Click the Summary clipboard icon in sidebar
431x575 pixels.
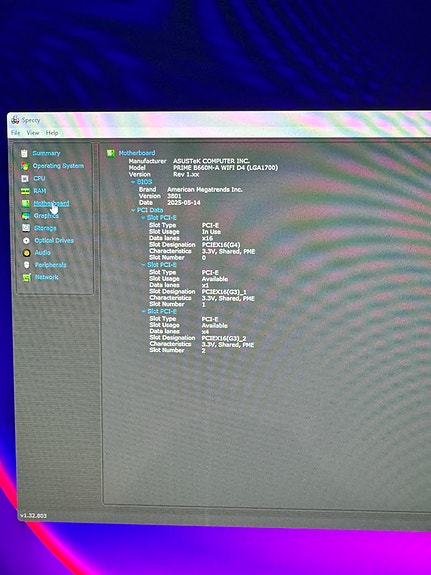coord(24,153)
